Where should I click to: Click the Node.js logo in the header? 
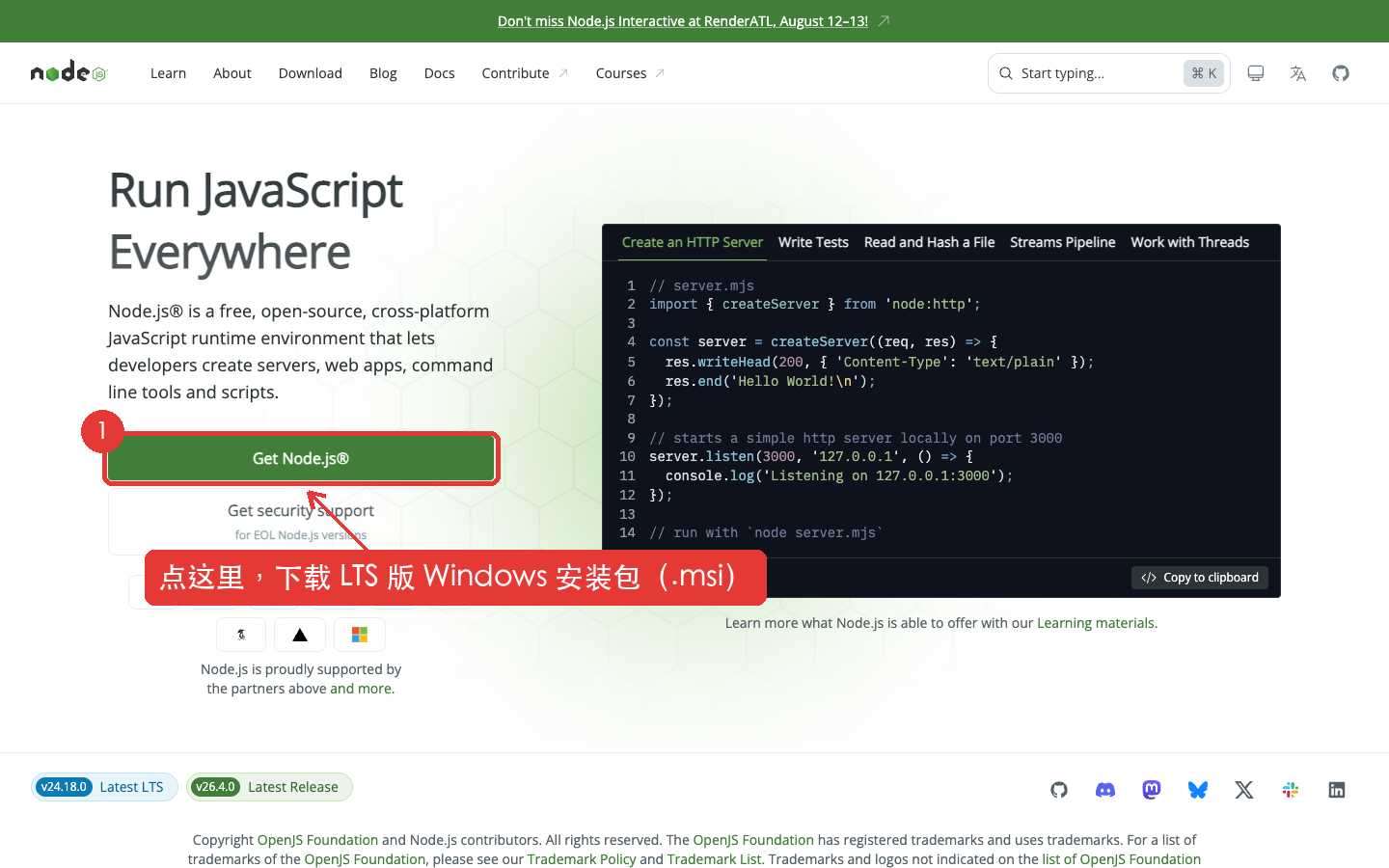[68, 72]
